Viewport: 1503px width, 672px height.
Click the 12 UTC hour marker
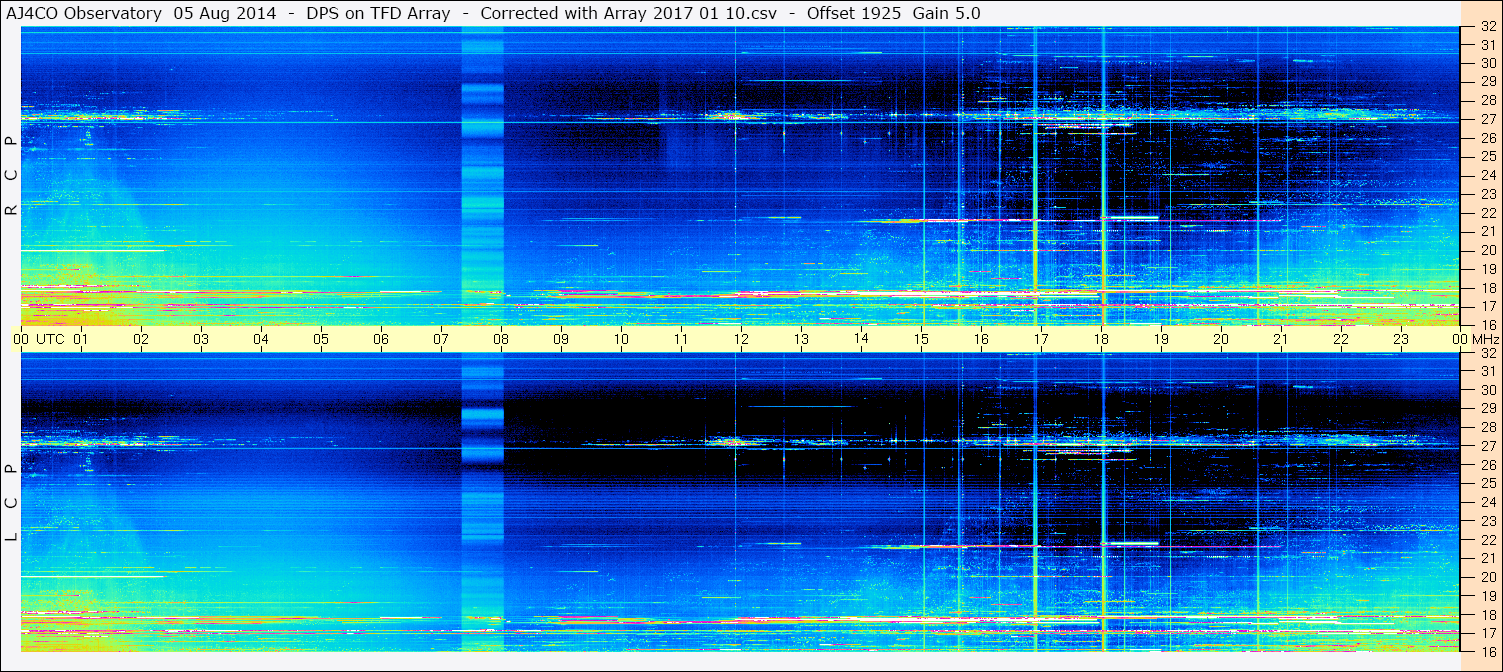[x=741, y=339]
